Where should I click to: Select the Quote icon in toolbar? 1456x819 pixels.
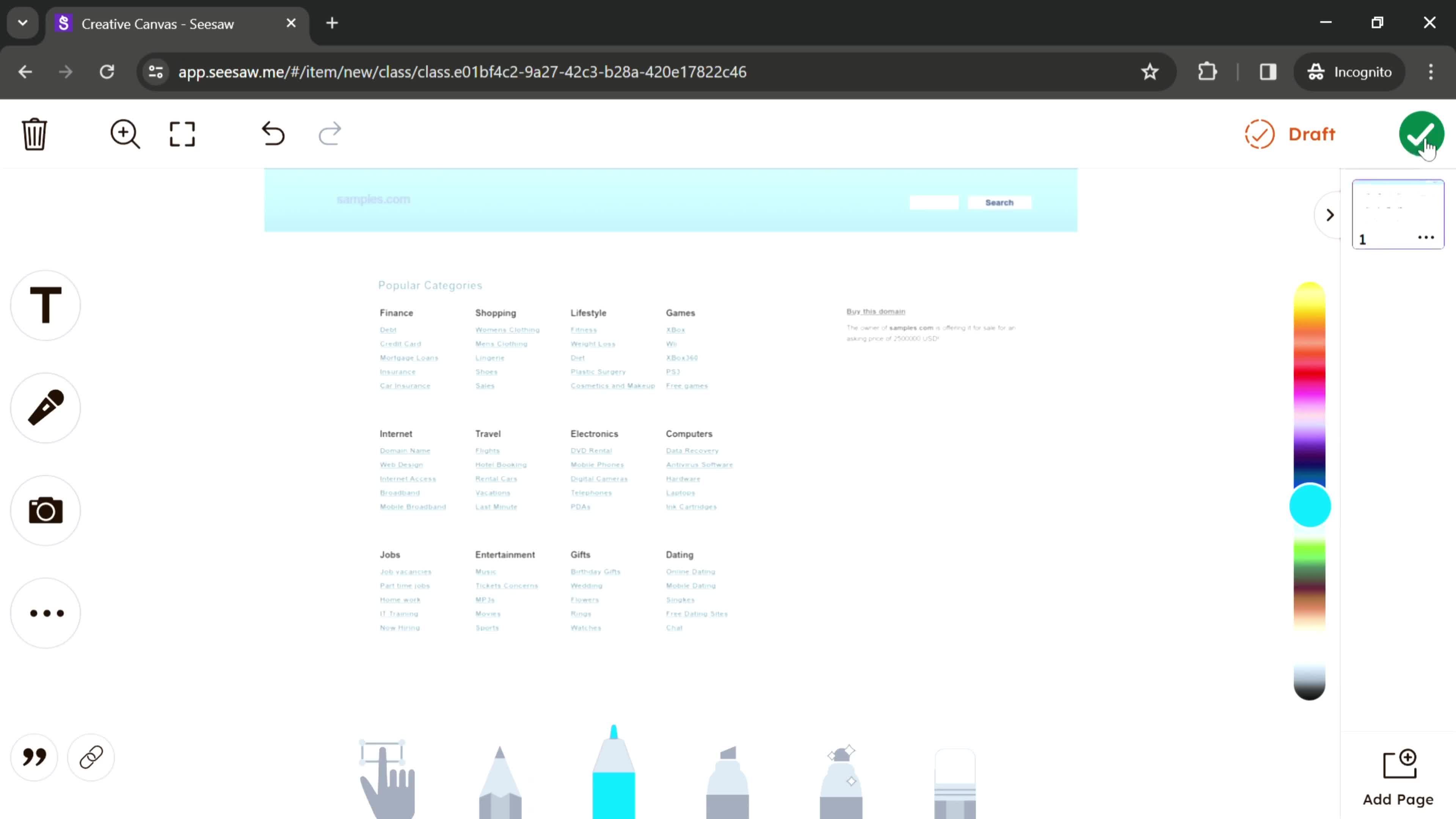tap(34, 757)
